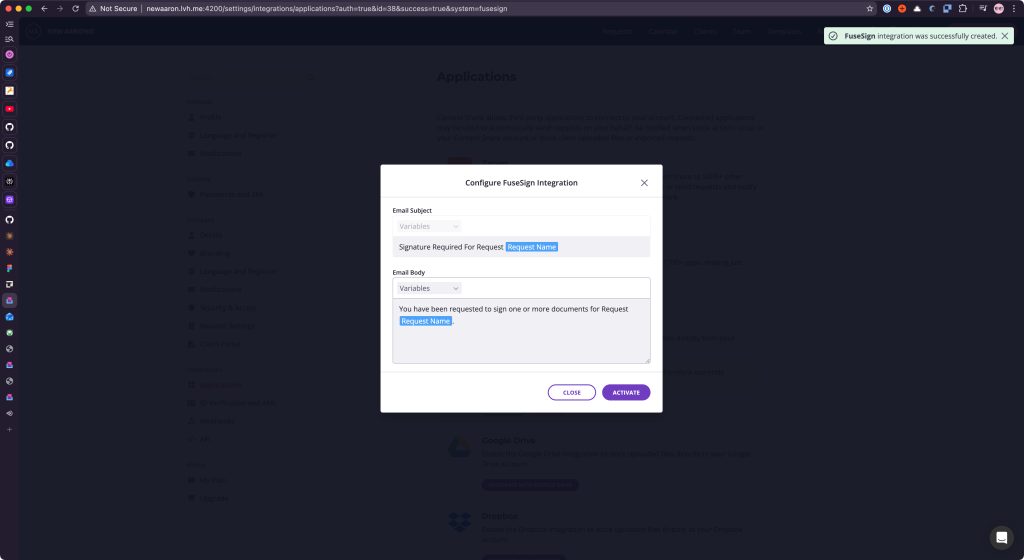Open Team in the top navigation

[741, 31]
